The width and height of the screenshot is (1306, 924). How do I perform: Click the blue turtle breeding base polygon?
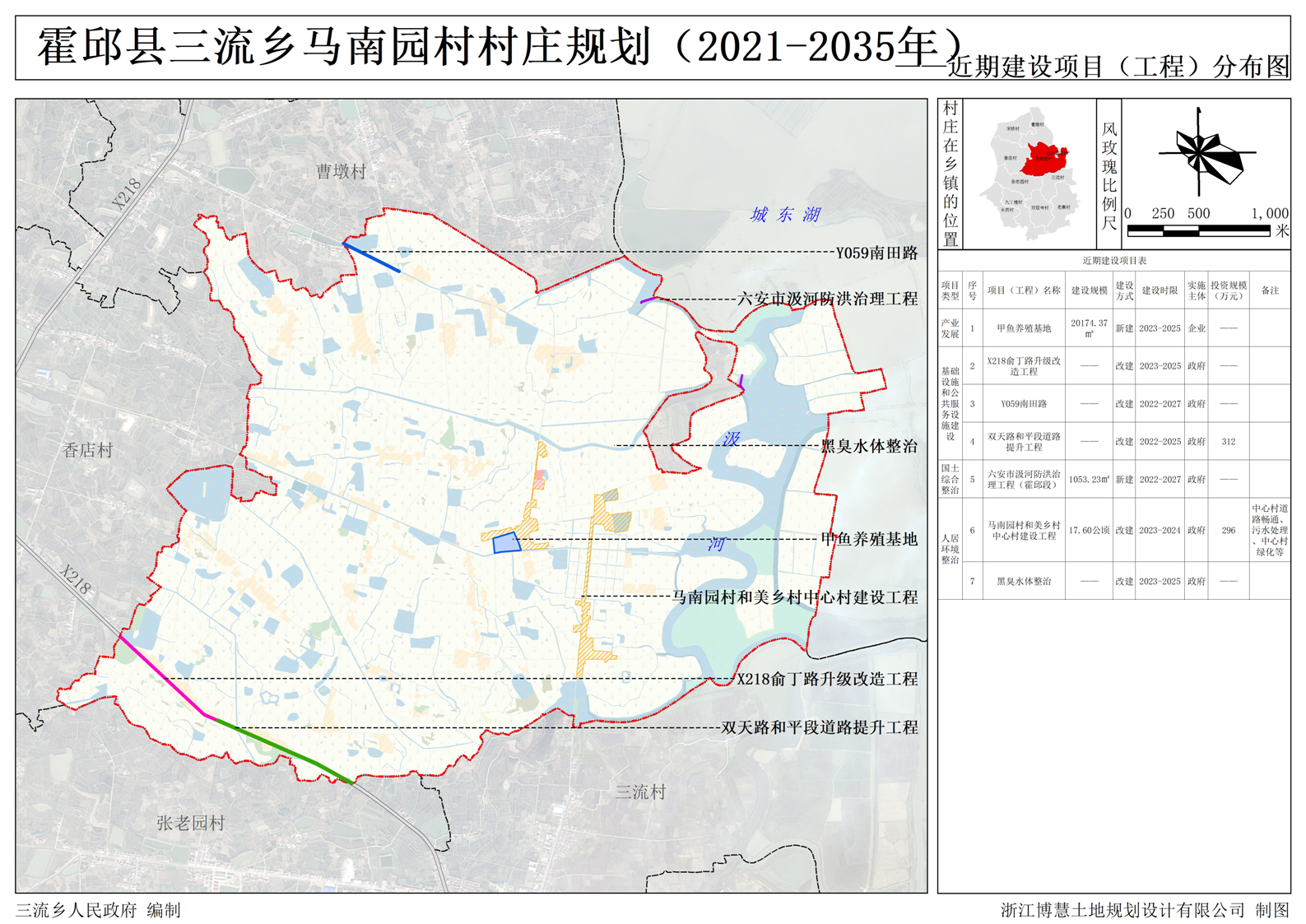(x=505, y=542)
